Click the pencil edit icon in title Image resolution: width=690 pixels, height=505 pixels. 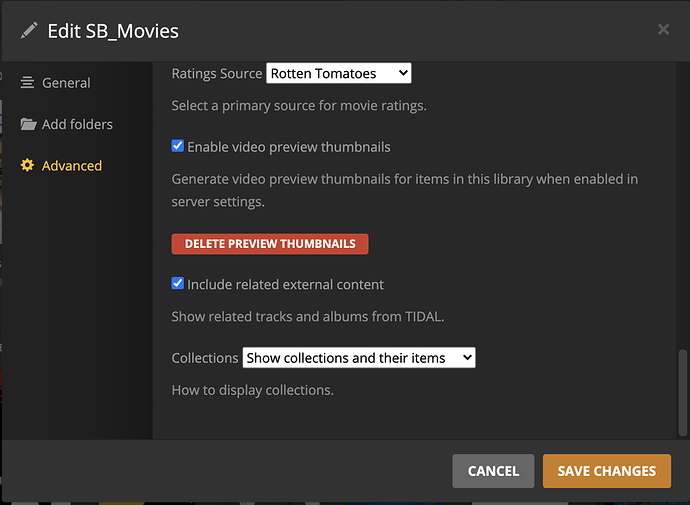click(29, 31)
